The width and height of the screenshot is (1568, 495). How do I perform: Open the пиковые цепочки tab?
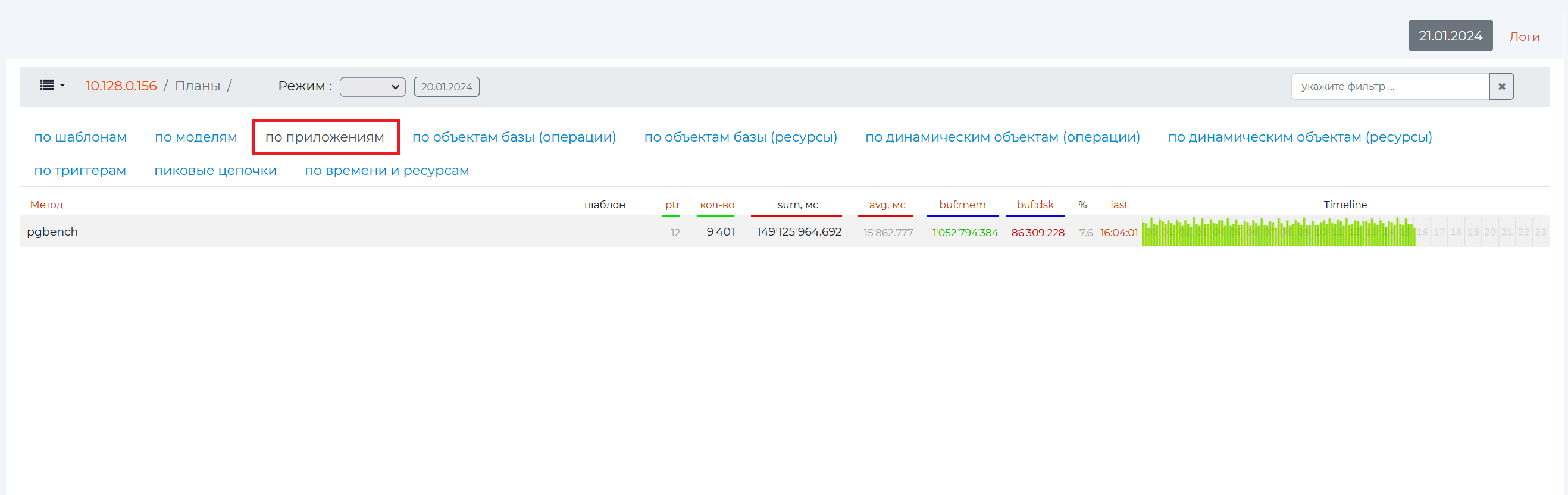pyautogui.click(x=215, y=171)
